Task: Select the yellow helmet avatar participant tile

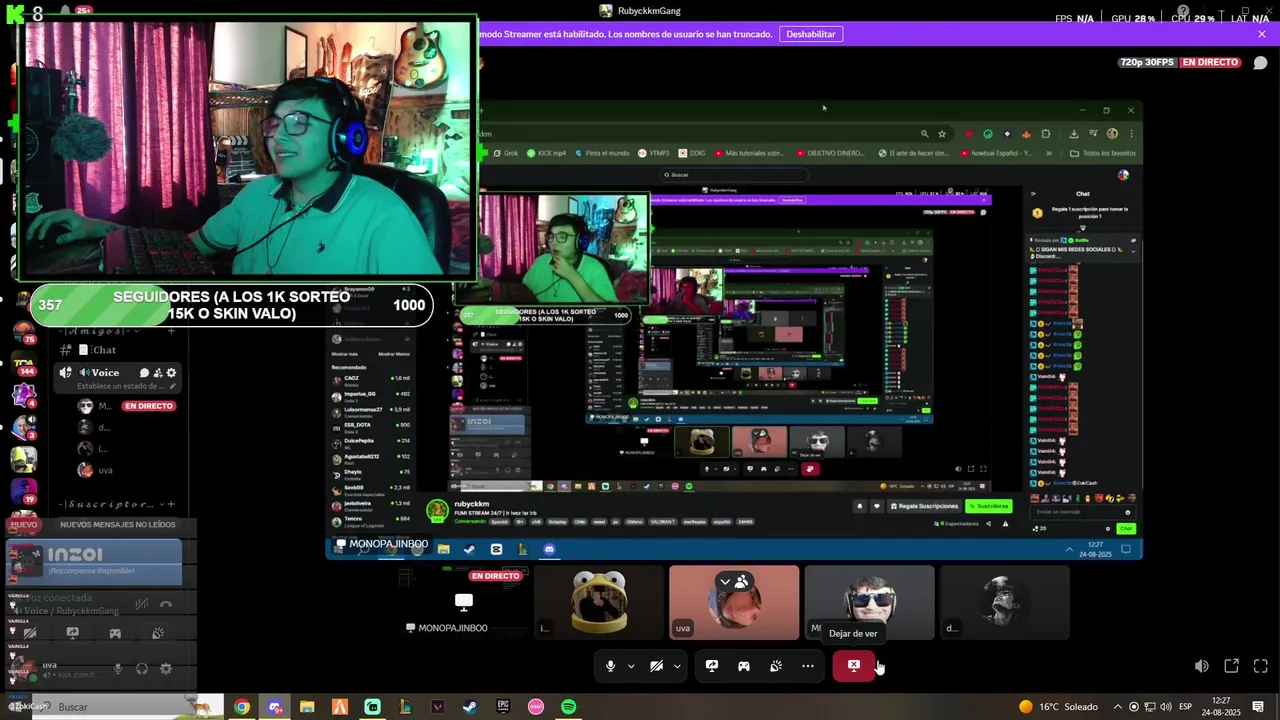Action: pos(599,602)
